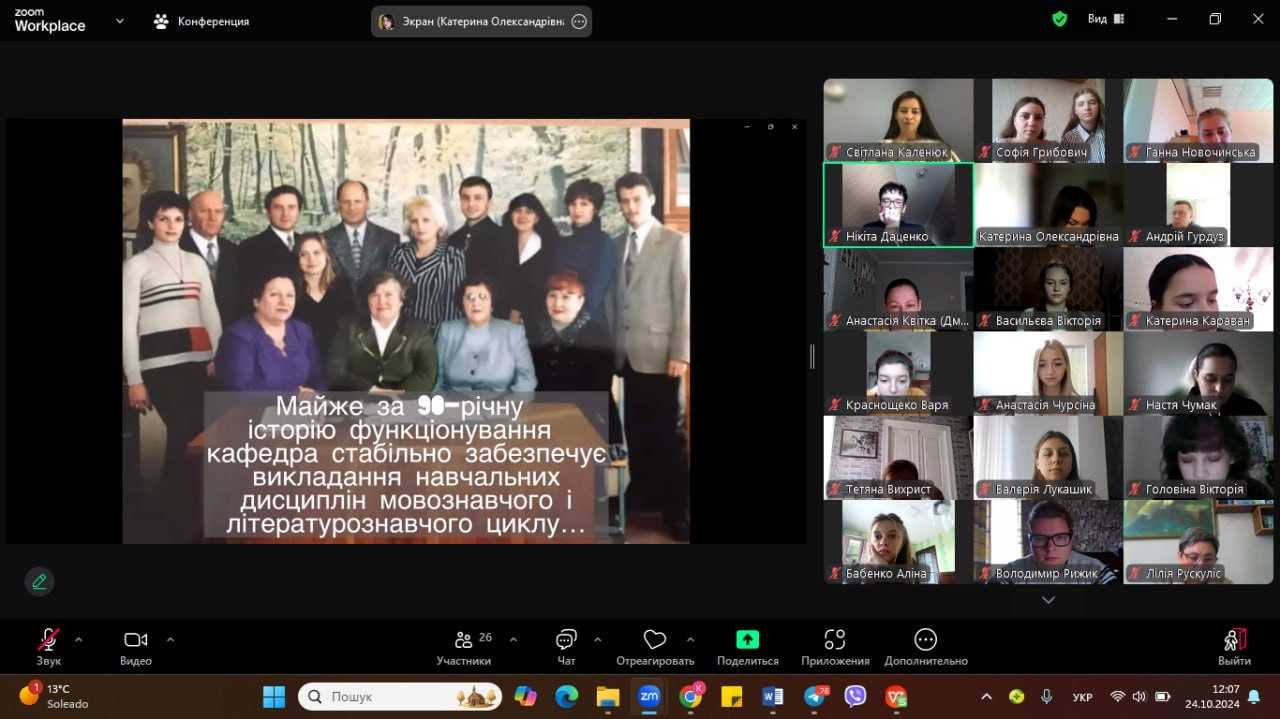1280x719 pixels.
Task: Show more participants with down chevron
Action: tap(1048, 600)
